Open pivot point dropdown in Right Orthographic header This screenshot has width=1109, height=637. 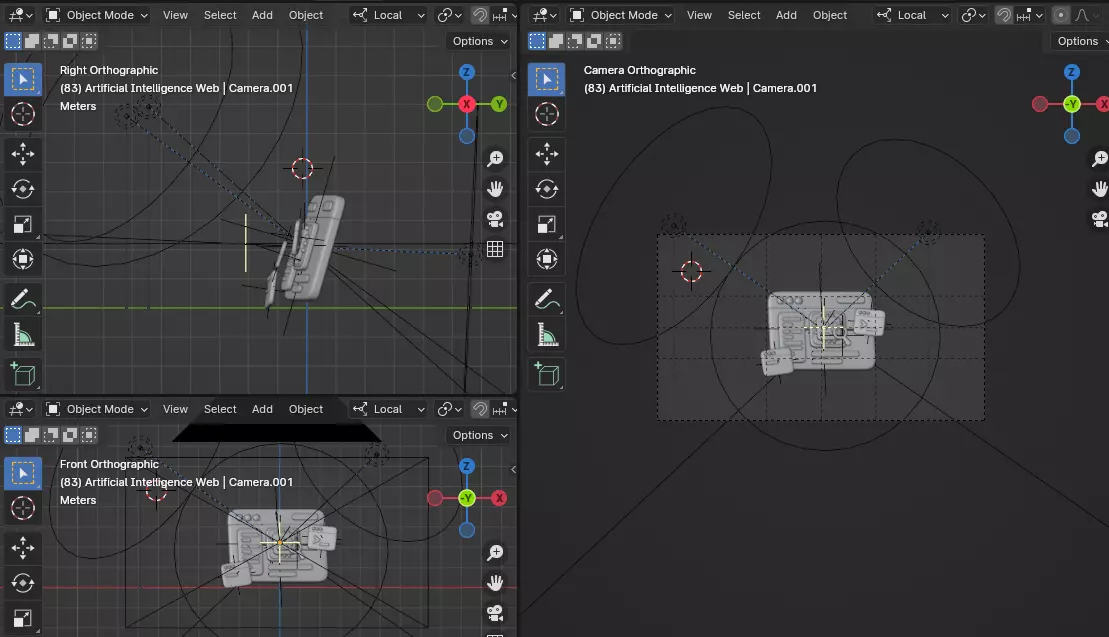tap(450, 15)
